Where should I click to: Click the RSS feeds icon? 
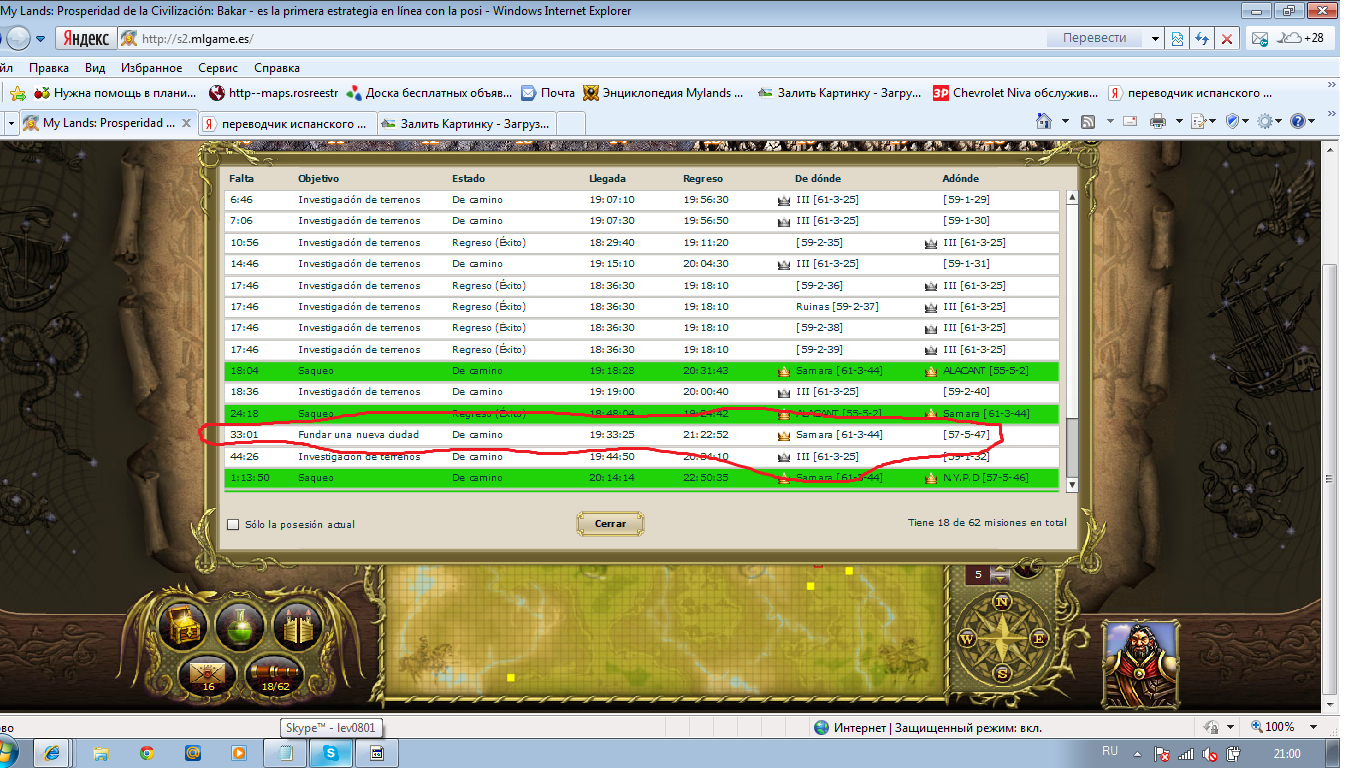pos(1087,121)
